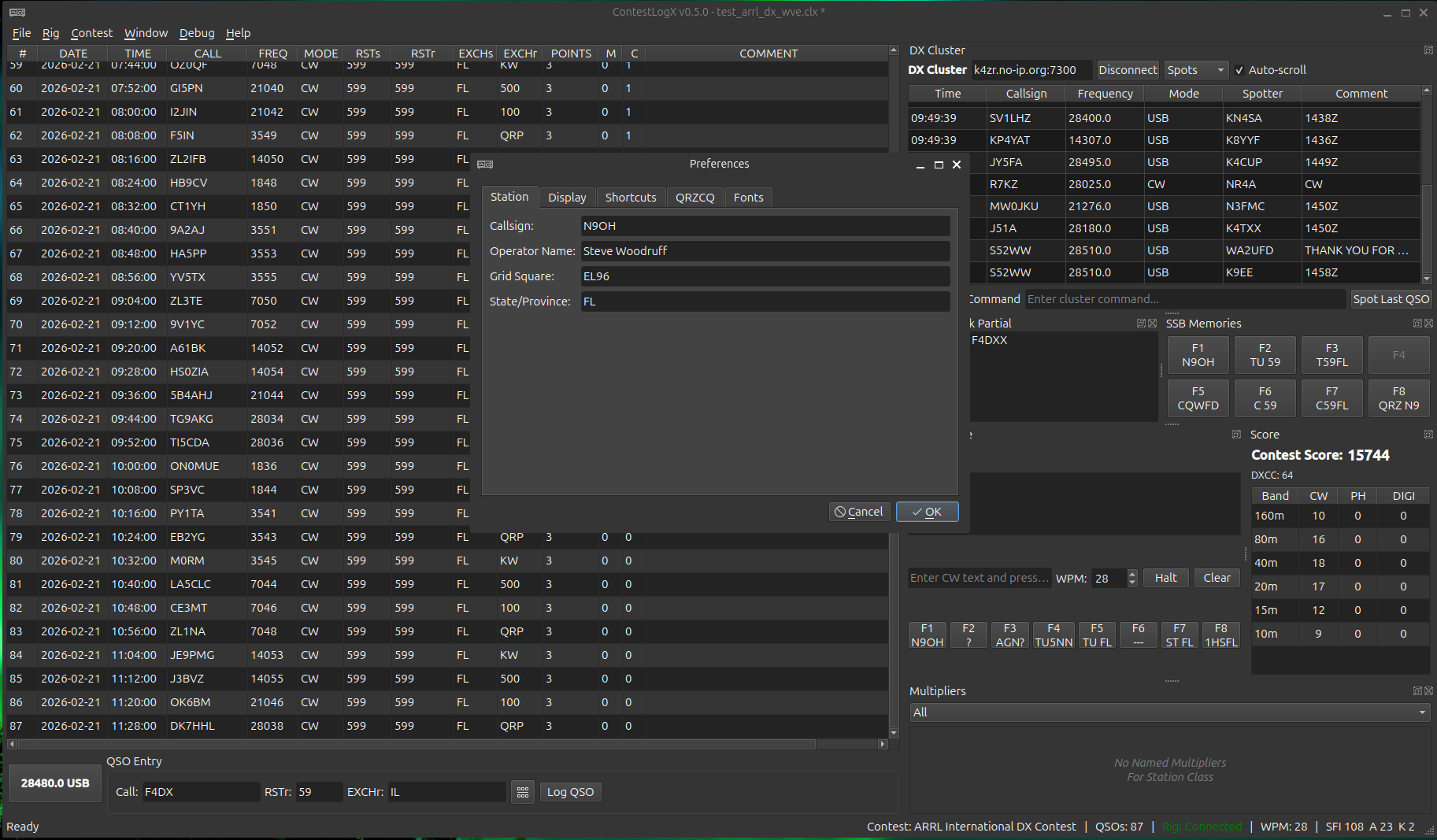The image size is (1437, 840).
Task: Close the SSB Memories panel
Action: 1428,323
